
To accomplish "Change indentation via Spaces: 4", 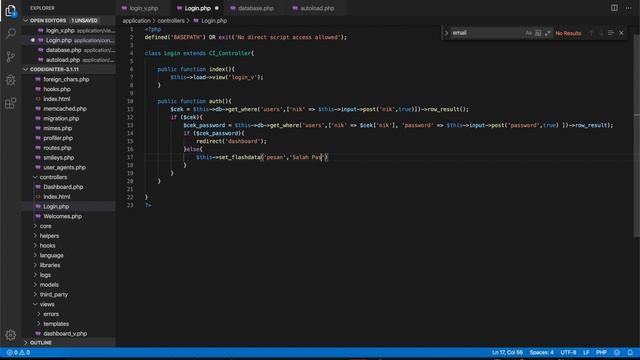I will pyautogui.click(x=541, y=352).
